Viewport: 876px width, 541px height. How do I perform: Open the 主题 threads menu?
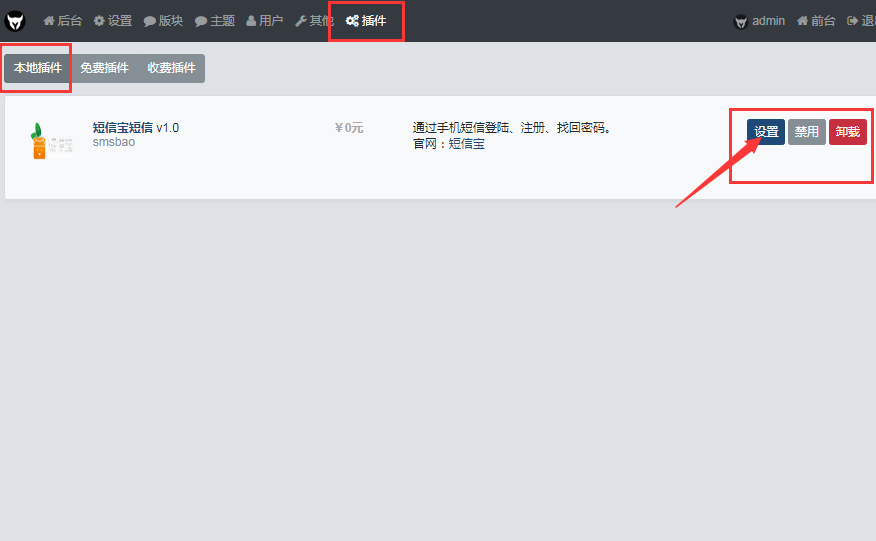tap(215, 21)
